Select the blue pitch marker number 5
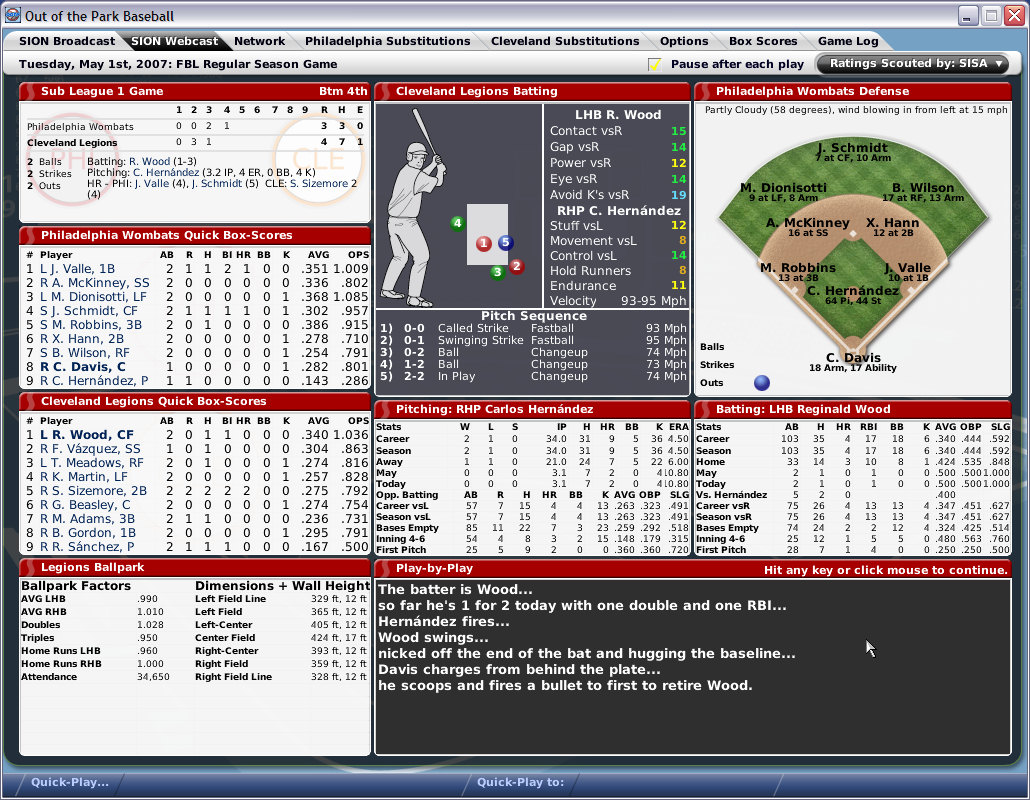This screenshot has width=1030, height=800. tap(505, 243)
